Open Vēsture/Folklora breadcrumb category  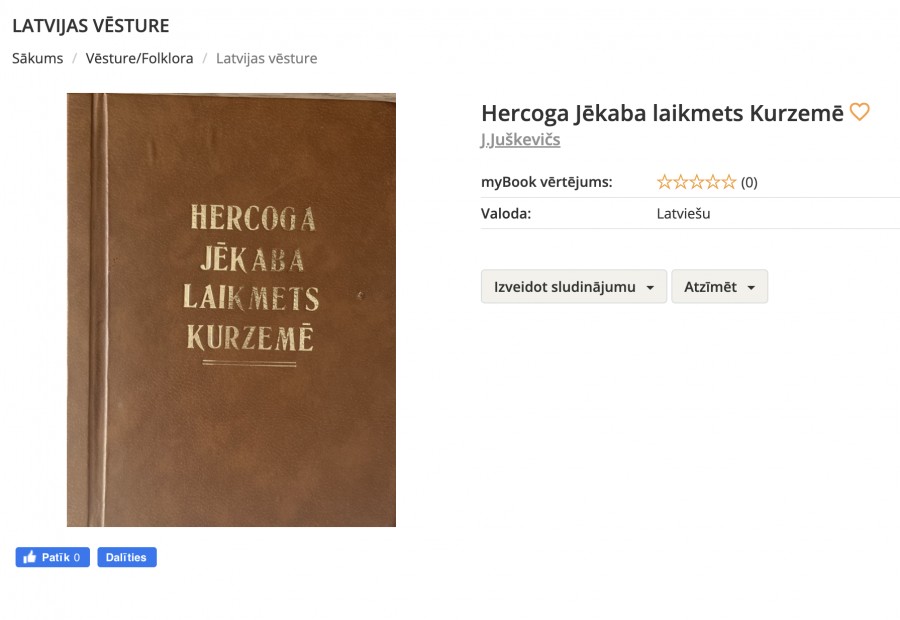(x=139, y=58)
